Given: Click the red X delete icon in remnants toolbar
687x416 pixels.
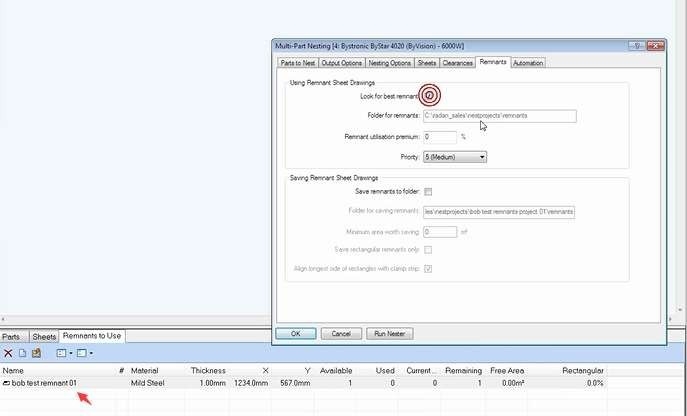Looking at the screenshot, I should tap(8, 353).
